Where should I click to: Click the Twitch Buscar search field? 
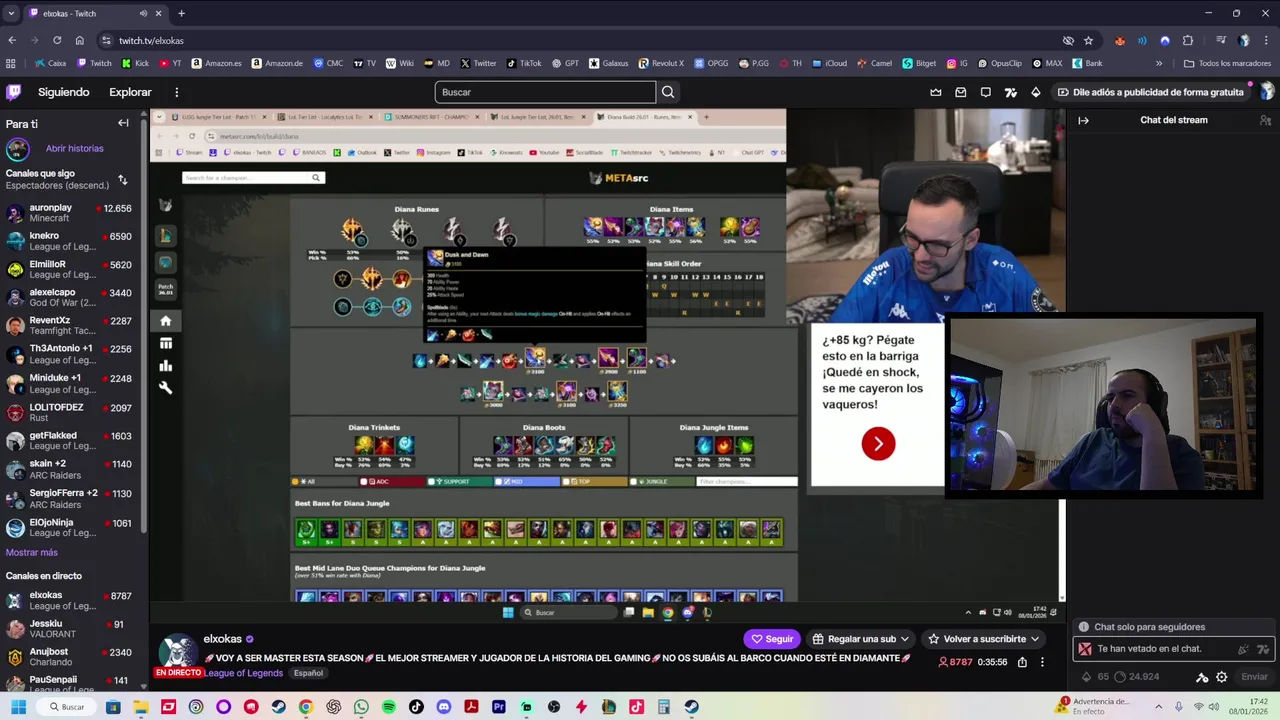point(546,92)
